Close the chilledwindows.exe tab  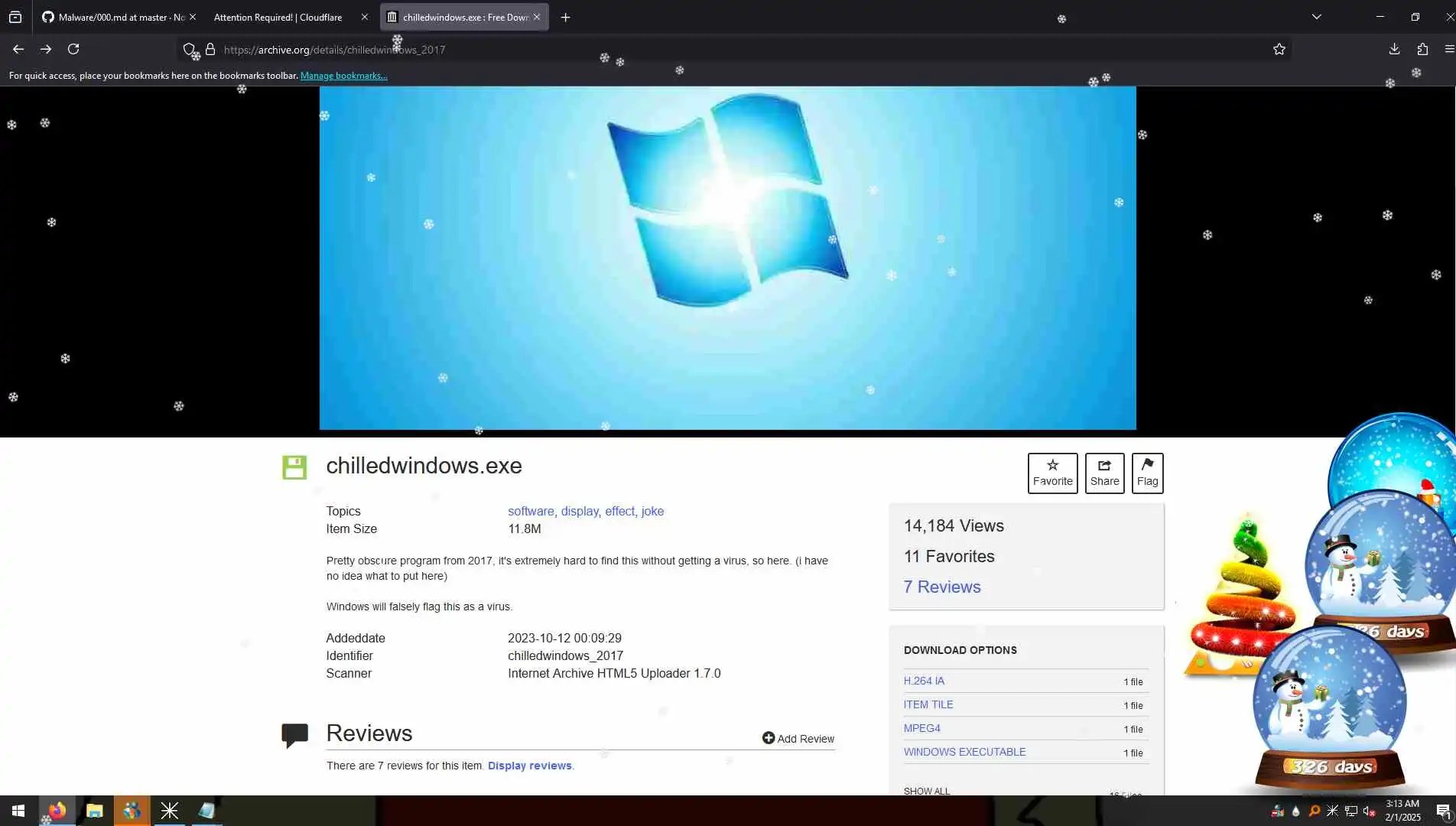[x=537, y=17]
